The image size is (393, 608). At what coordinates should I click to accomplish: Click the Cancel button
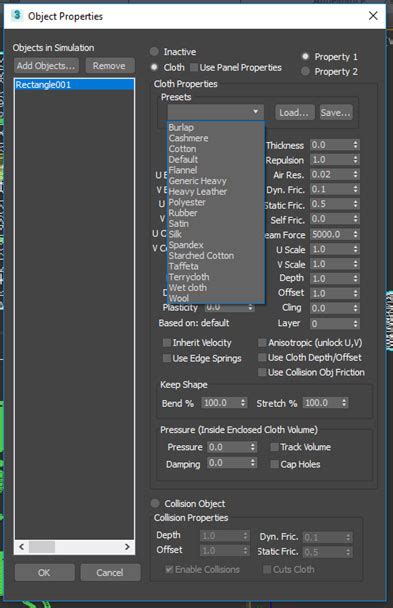[110, 572]
